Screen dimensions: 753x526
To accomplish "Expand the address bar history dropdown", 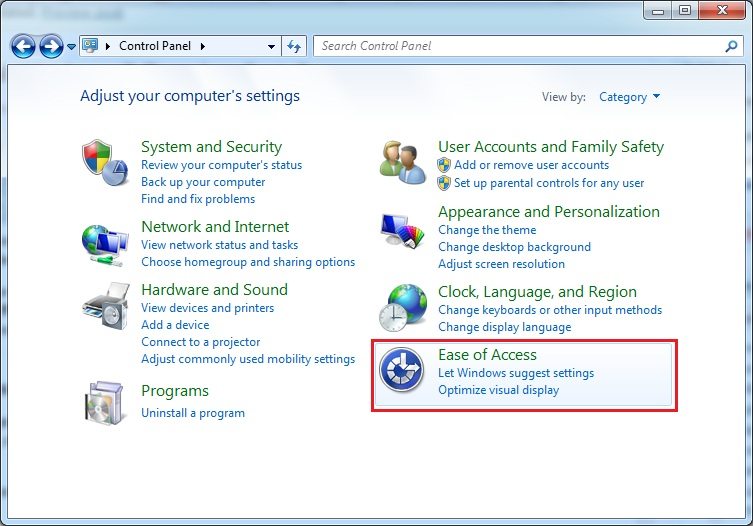I will point(271,47).
